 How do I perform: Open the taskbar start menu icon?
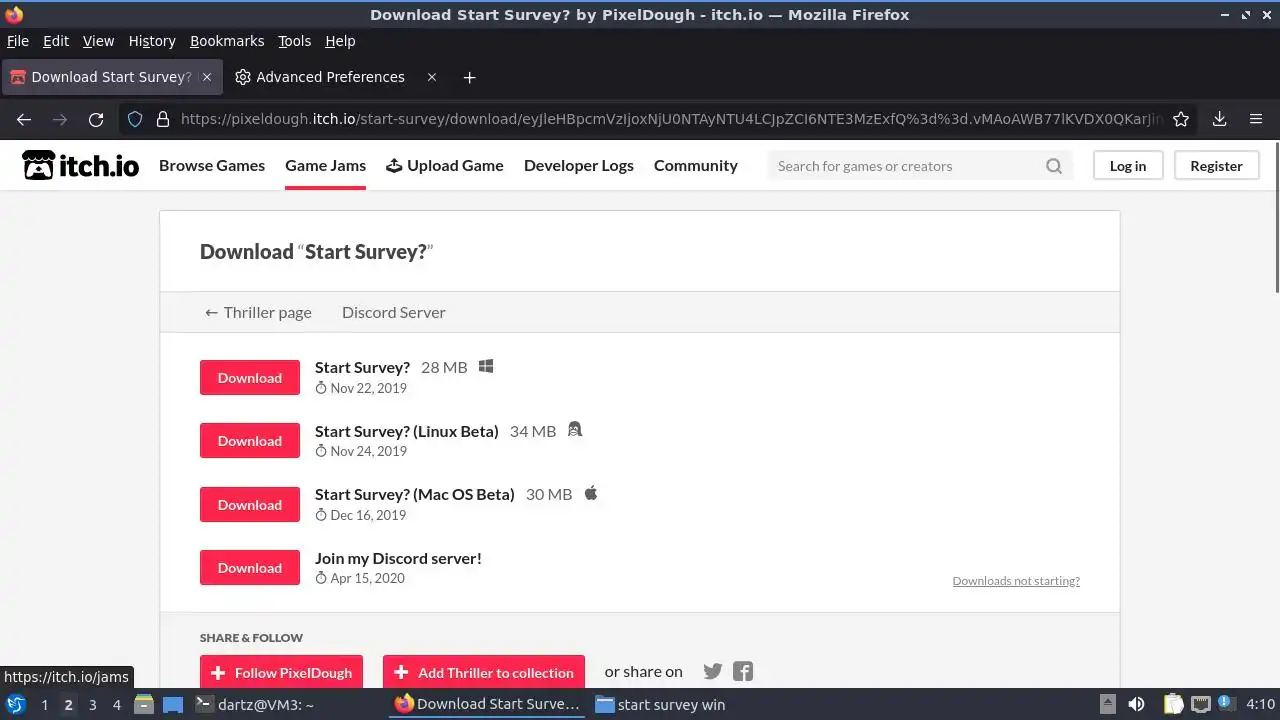15,705
